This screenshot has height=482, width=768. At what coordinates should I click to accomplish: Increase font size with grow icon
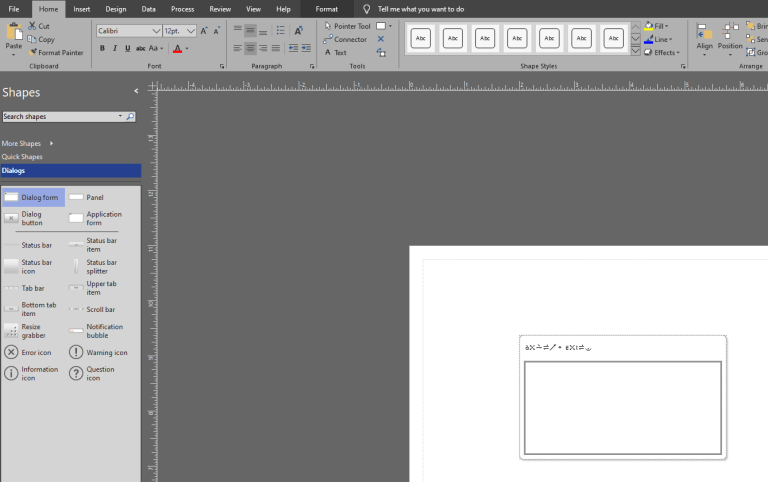[204, 31]
